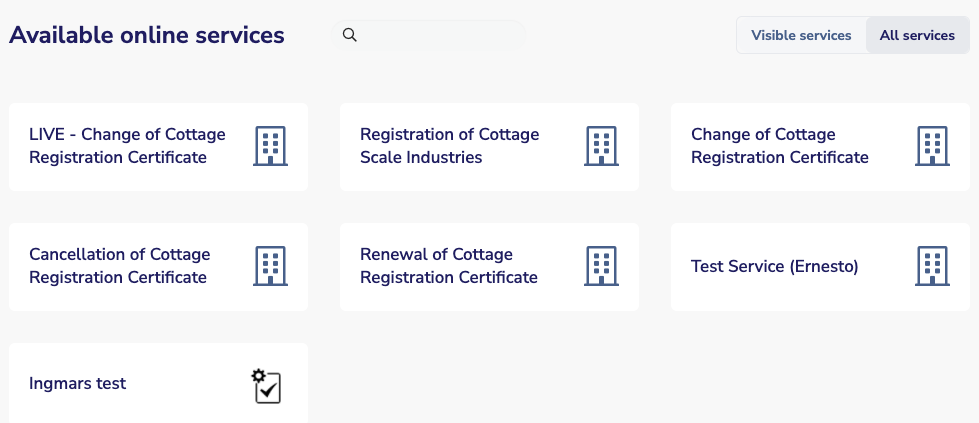This screenshot has width=979, height=423.
Task: Click the magnifying glass search icon
Action: click(x=350, y=35)
